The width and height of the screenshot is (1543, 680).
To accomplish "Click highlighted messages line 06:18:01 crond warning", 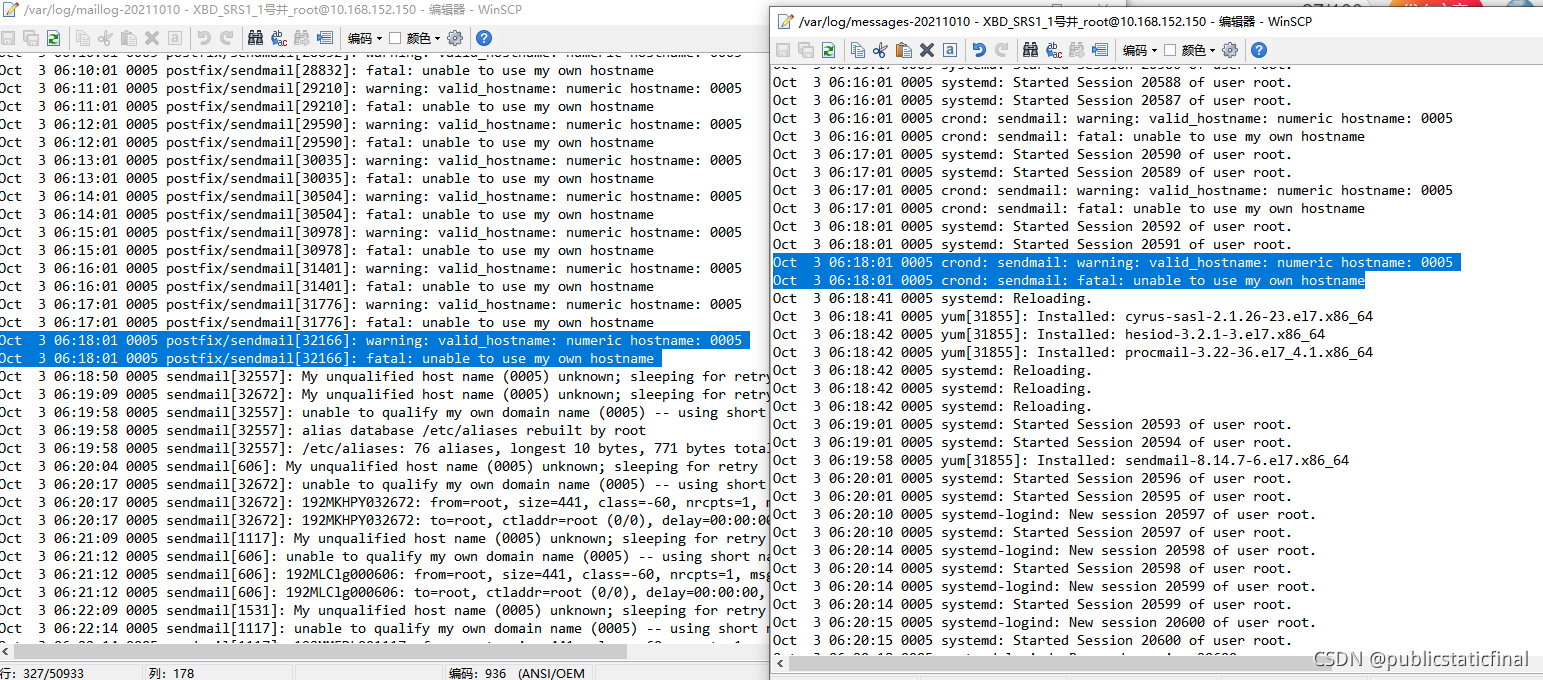I will [x=1116, y=262].
